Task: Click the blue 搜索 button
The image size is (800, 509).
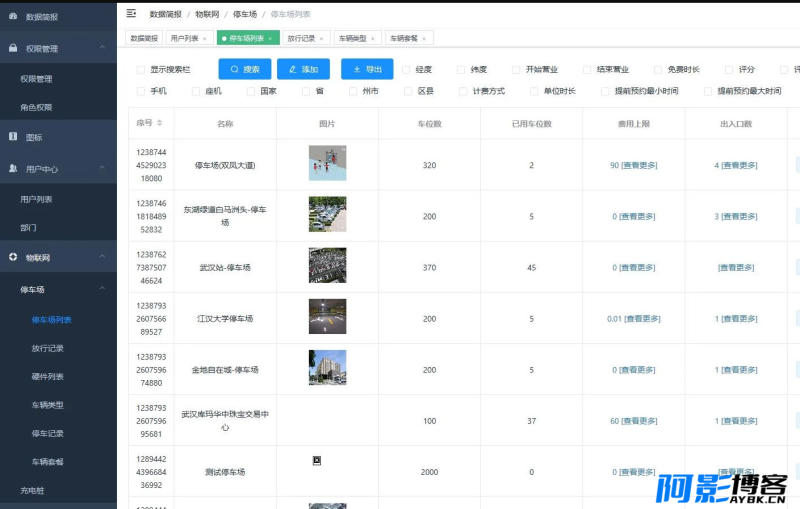Action: click(x=245, y=69)
